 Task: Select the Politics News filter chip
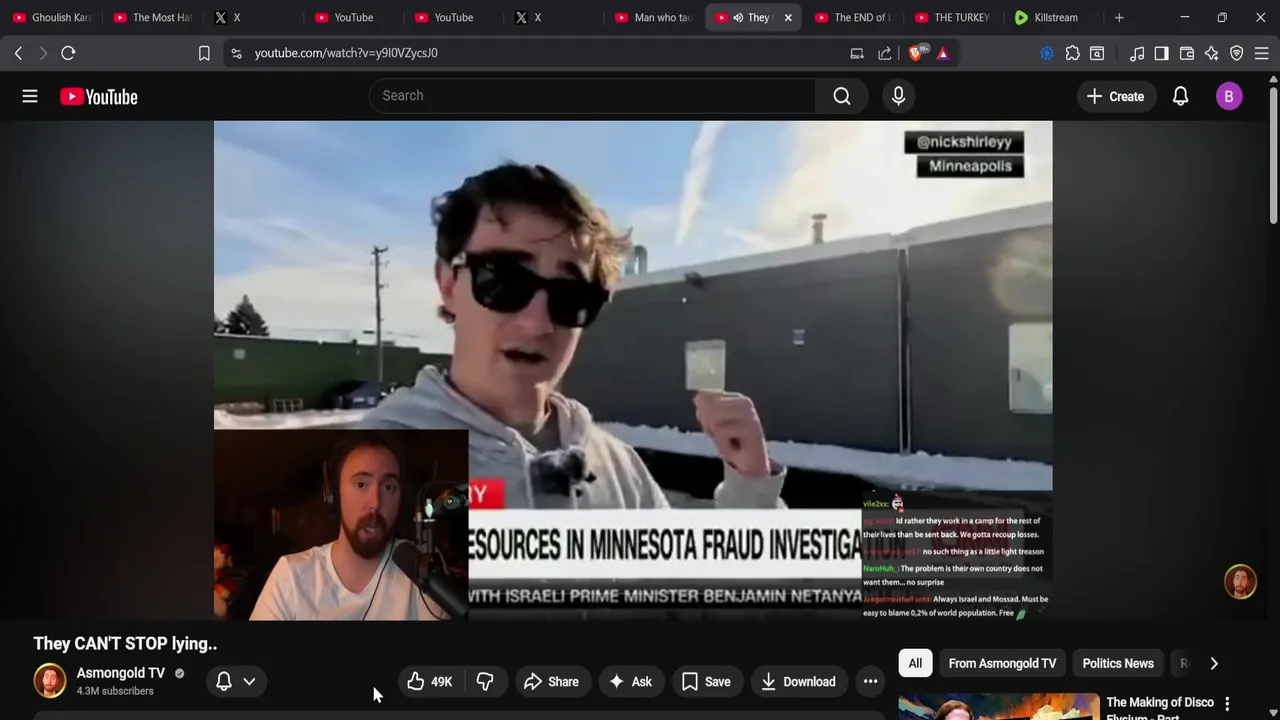point(1118,663)
